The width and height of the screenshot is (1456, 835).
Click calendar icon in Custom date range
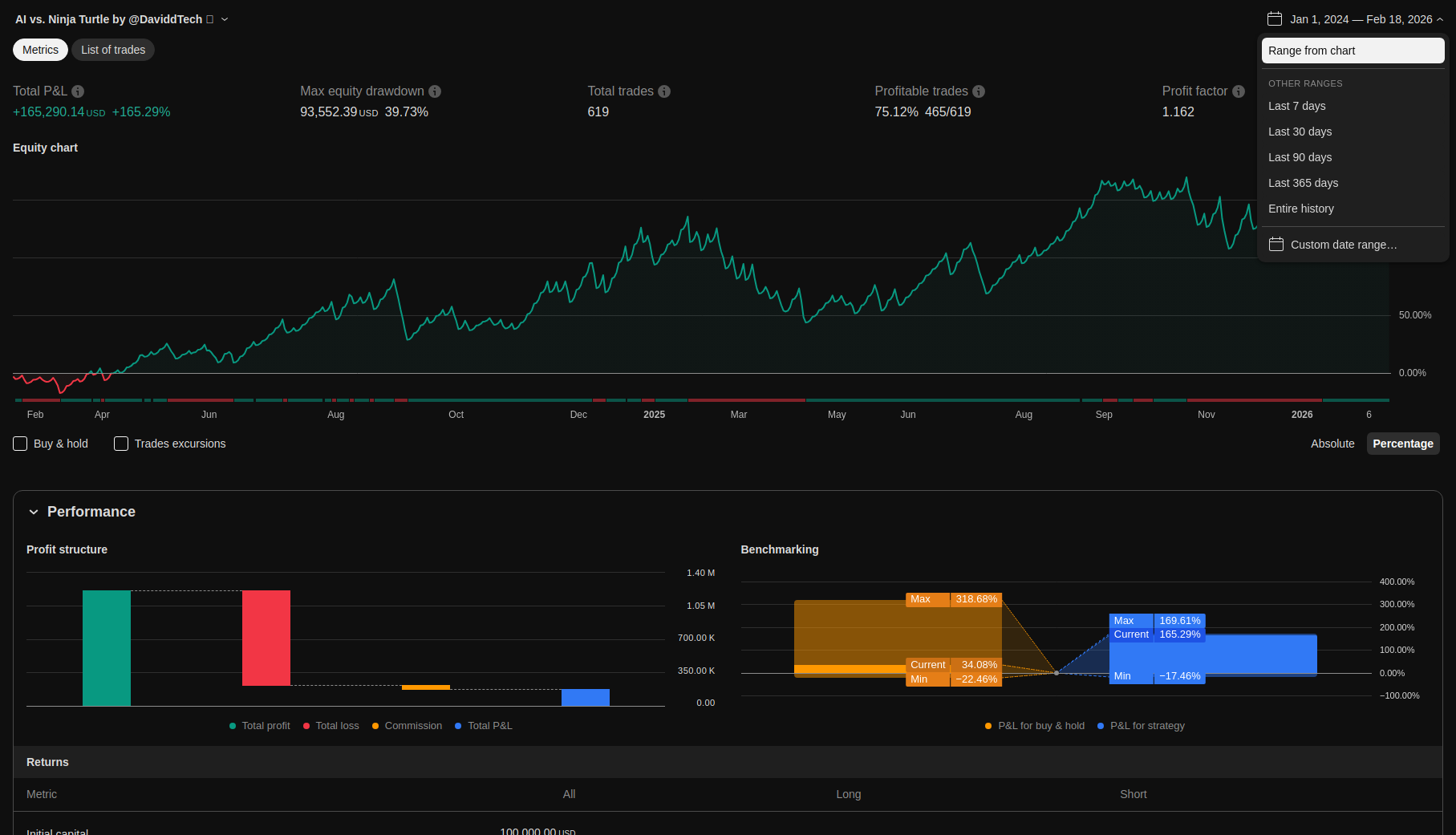(1276, 245)
